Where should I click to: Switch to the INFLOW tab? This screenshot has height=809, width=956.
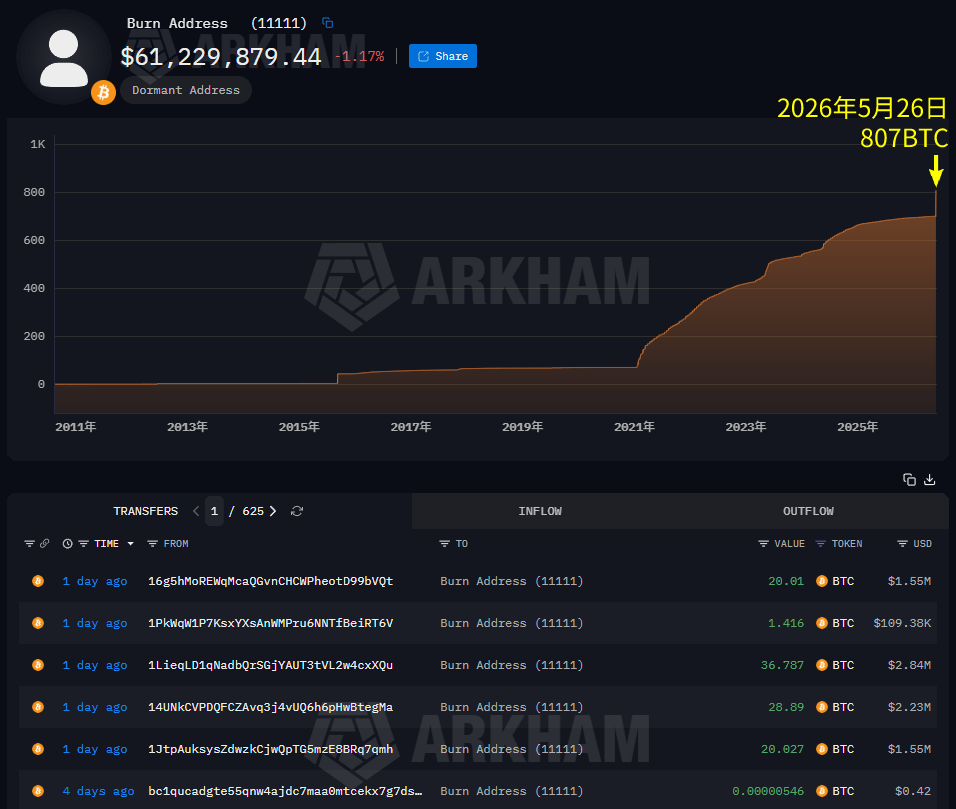click(x=540, y=511)
